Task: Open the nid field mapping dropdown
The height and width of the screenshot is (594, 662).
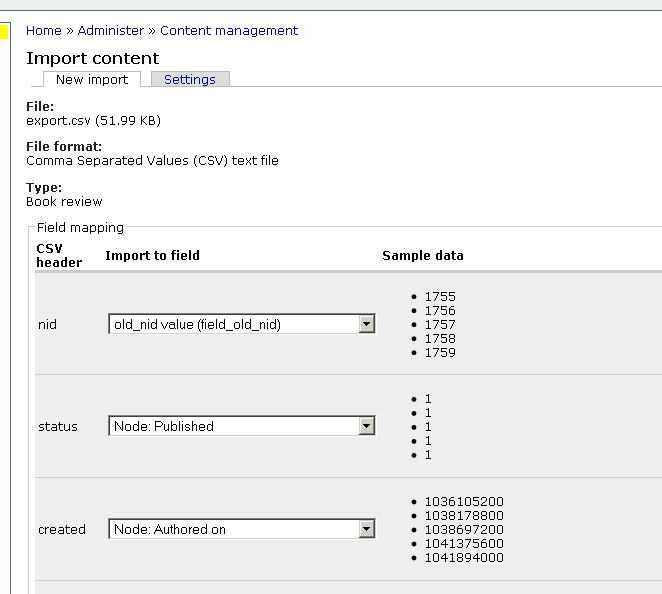Action: click(241, 324)
